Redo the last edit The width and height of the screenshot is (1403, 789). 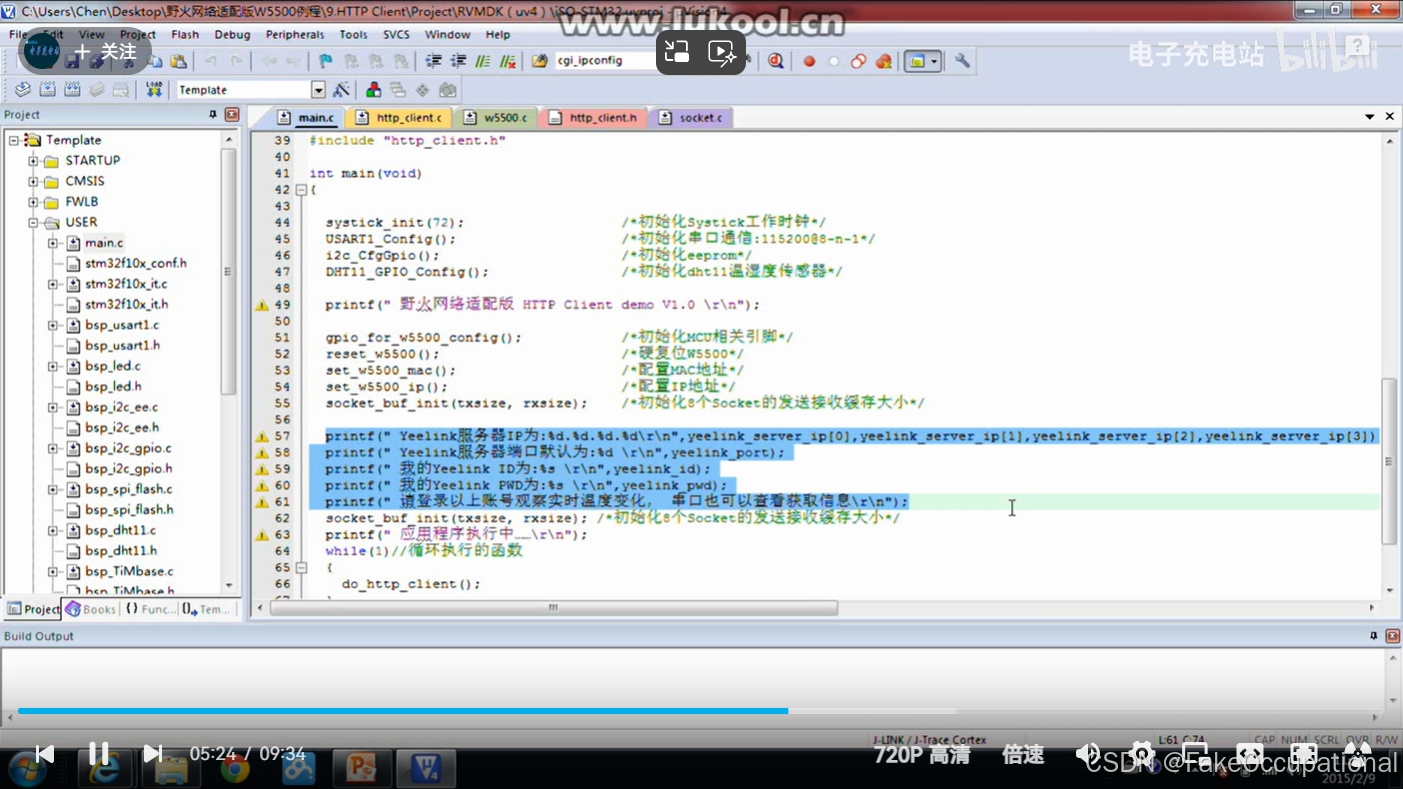tap(235, 61)
